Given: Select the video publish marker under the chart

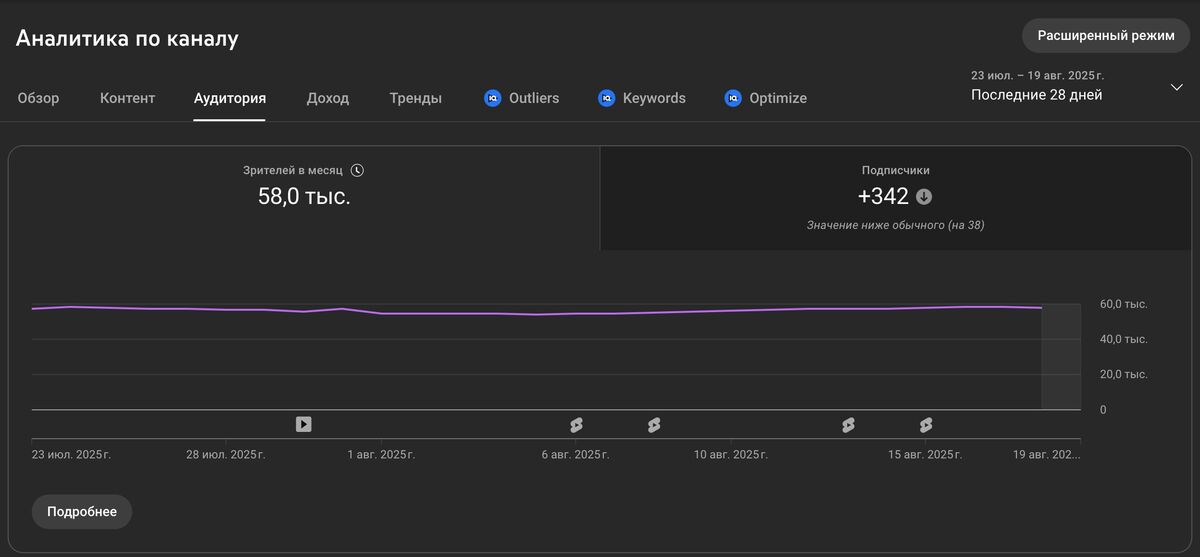Looking at the screenshot, I should click(x=303, y=424).
